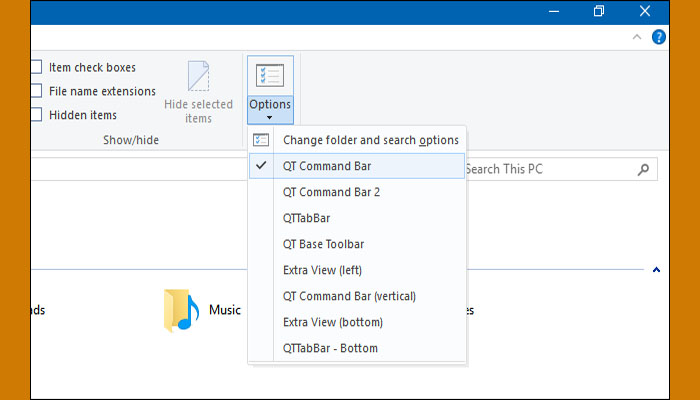Enable the File name extensions checkbox
Screen dimensions: 700x400
[x=36, y=91]
